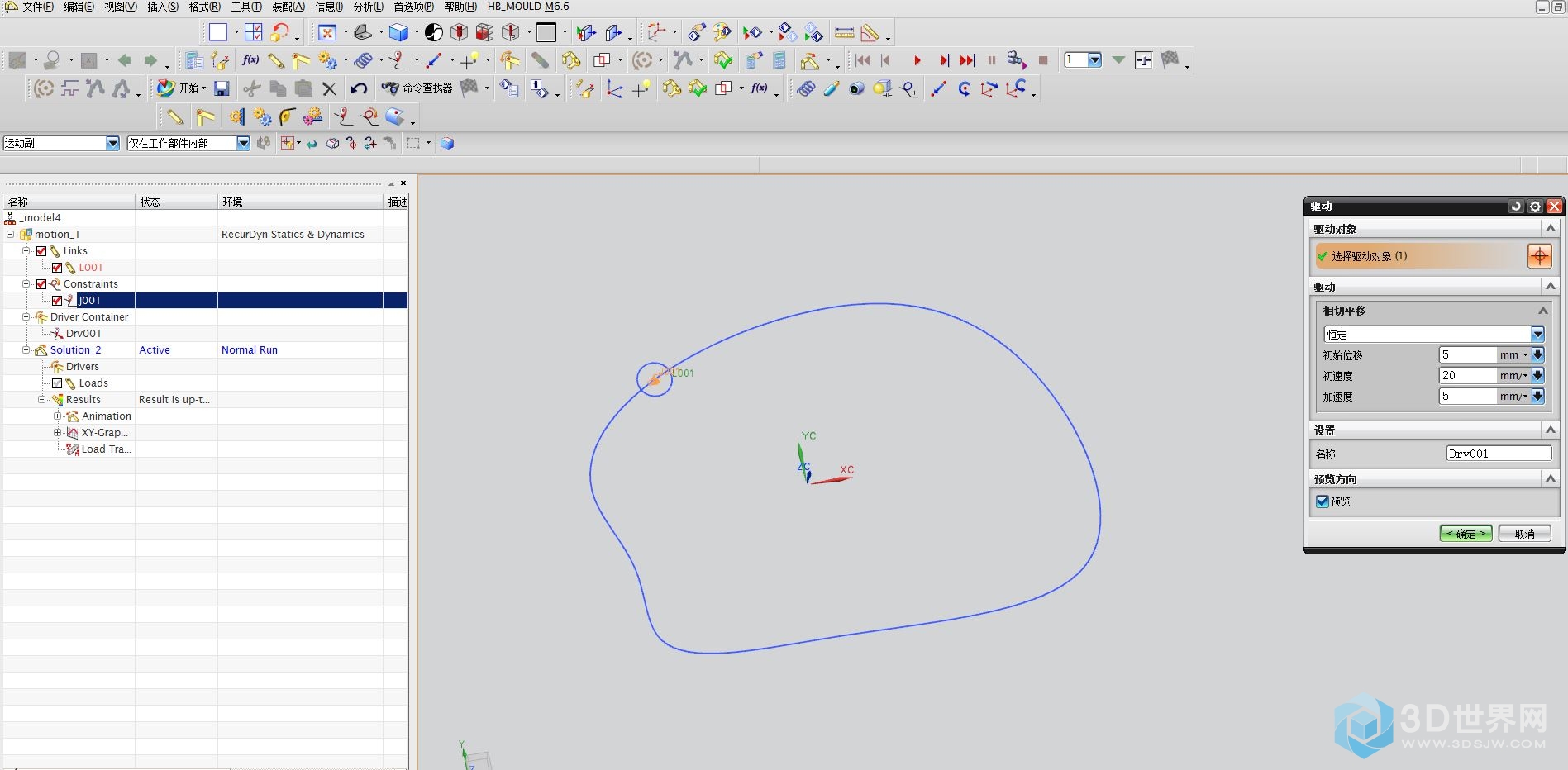1568x770 pixels.
Task: Click the animation play button
Action: (917, 60)
